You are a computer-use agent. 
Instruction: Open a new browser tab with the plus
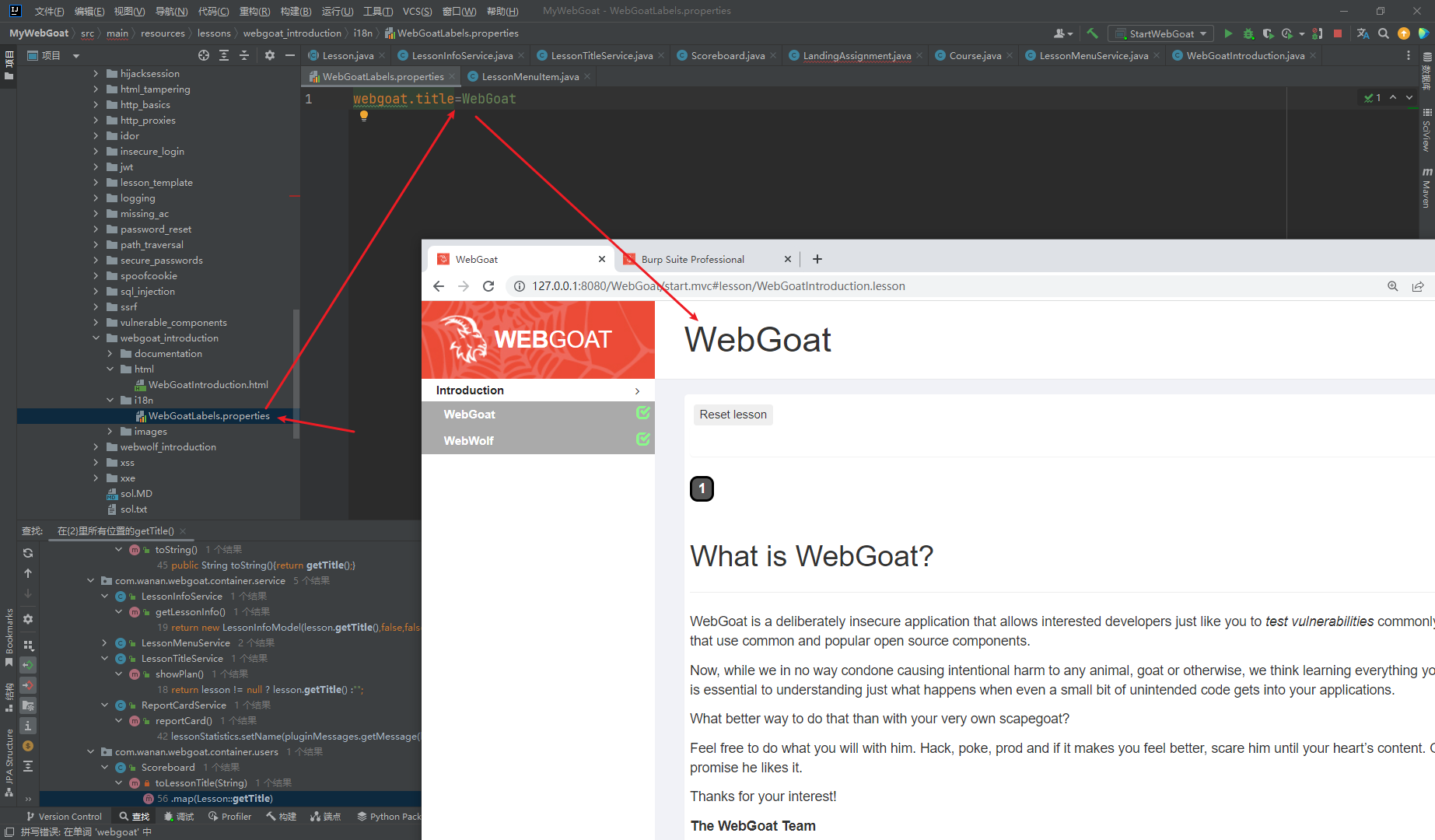[x=817, y=259]
